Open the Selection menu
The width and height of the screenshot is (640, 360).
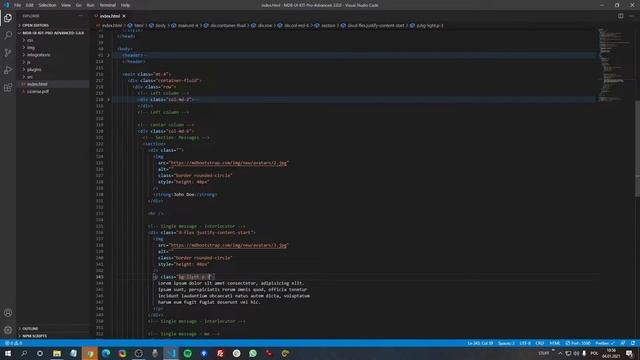pos(47,5)
